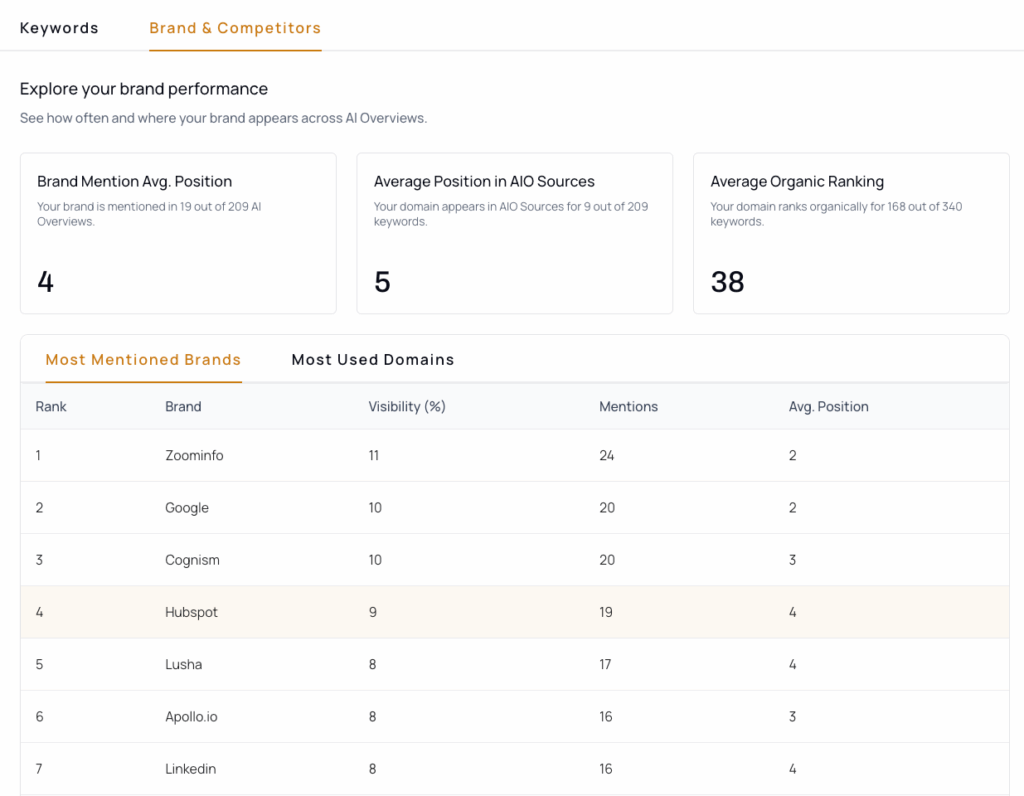This screenshot has height=796, width=1024.
Task: Click Lusha's mentions value 17
Action: click(605, 664)
